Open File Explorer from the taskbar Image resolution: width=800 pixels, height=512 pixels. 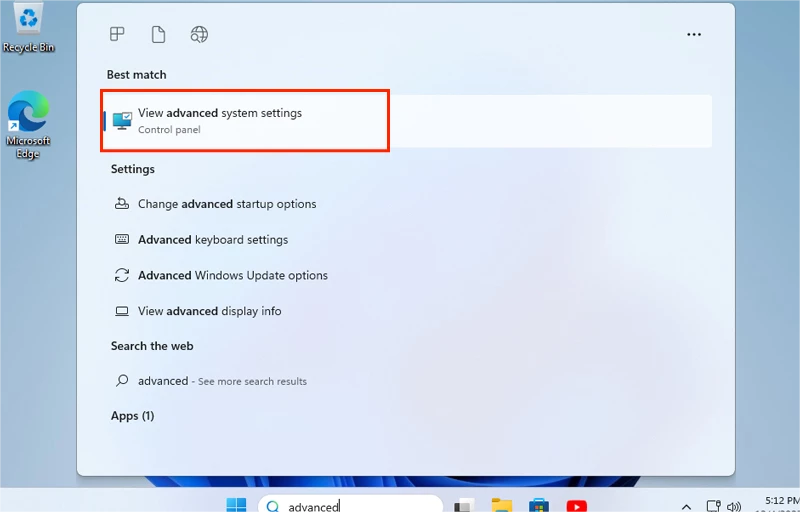tap(502, 505)
